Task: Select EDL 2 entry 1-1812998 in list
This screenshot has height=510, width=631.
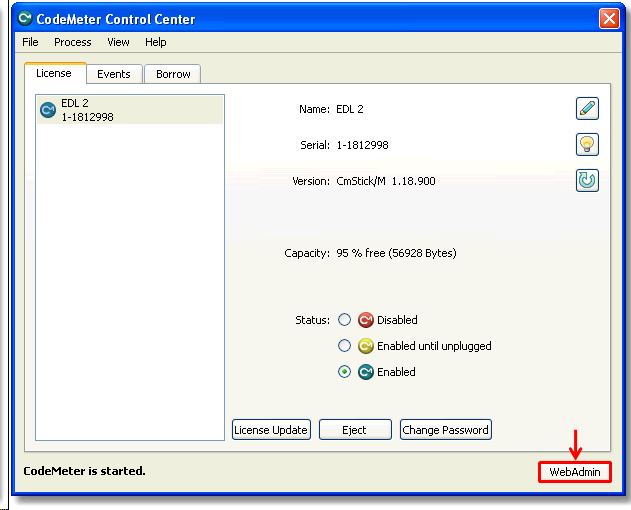Action: (130, 110)
